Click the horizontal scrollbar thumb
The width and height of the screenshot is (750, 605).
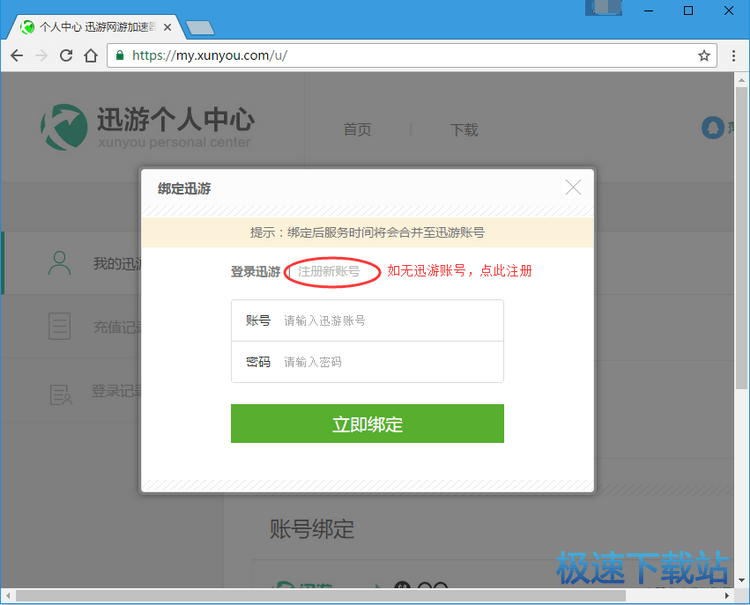coord(320,596)
